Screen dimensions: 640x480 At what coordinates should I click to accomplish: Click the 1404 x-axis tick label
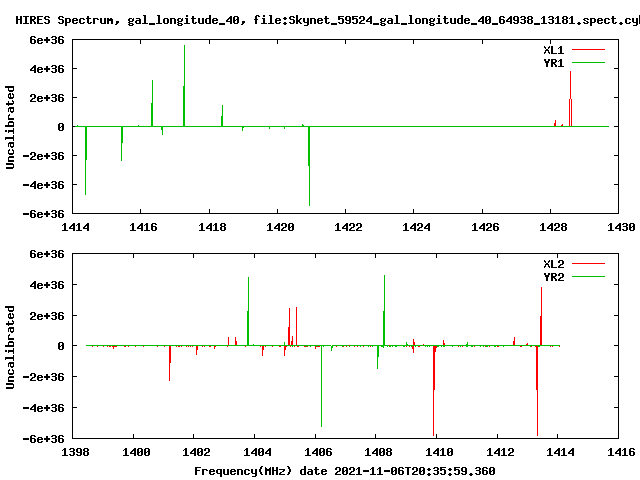click(257, 452)
